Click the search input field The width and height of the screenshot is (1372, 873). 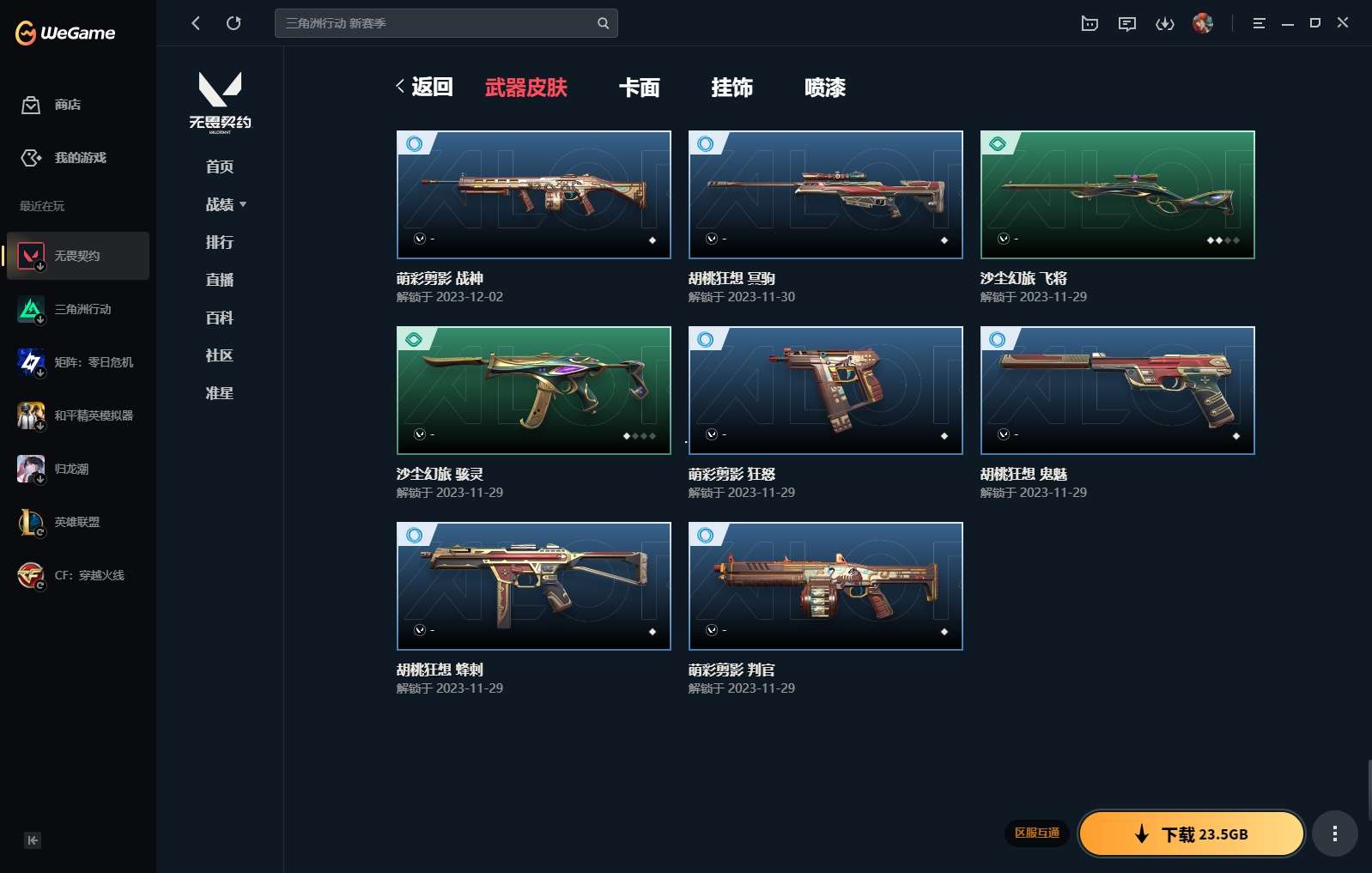coord(436,23)
